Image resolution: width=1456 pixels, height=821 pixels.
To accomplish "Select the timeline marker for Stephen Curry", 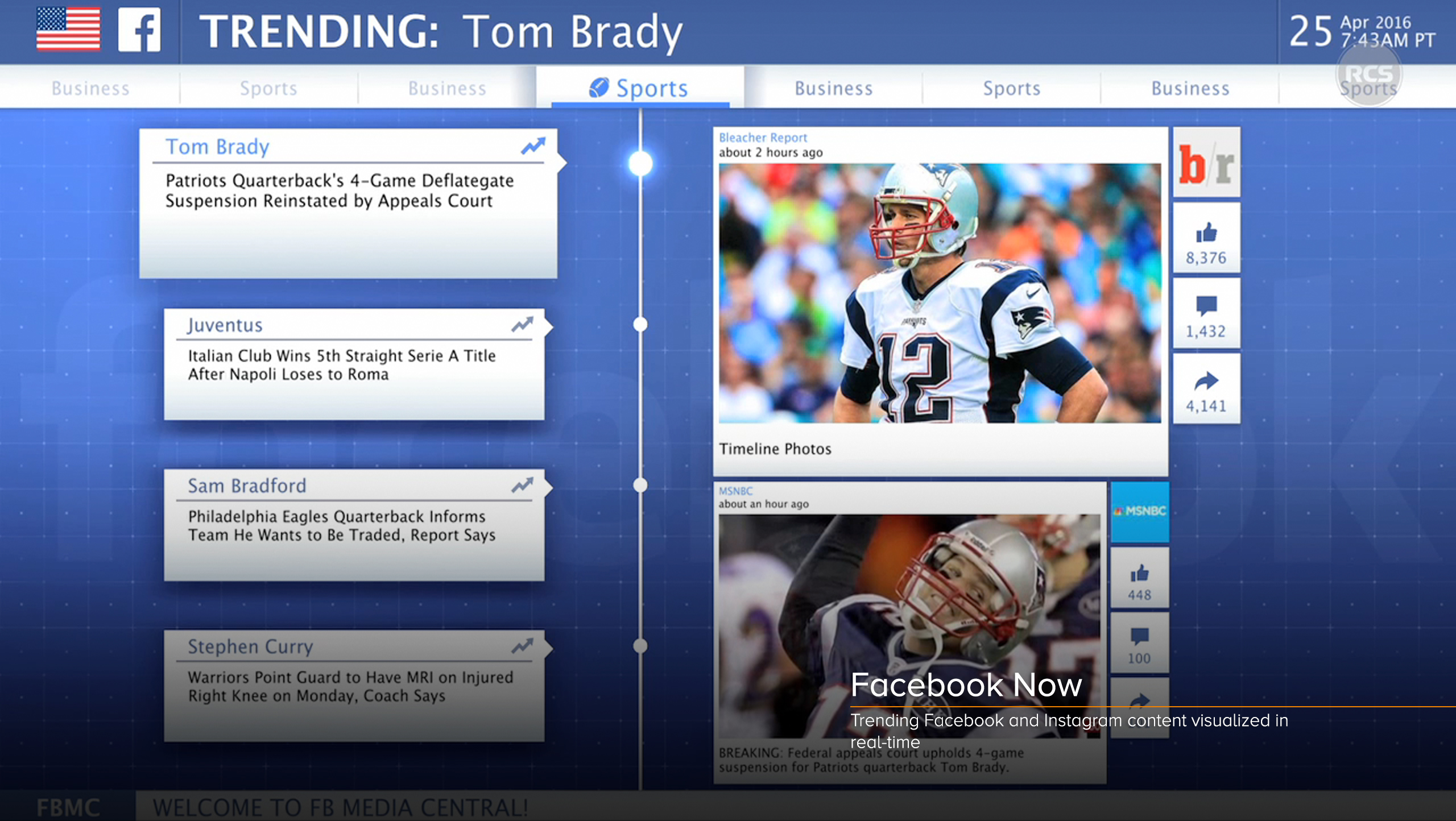I will click(640, 646).
